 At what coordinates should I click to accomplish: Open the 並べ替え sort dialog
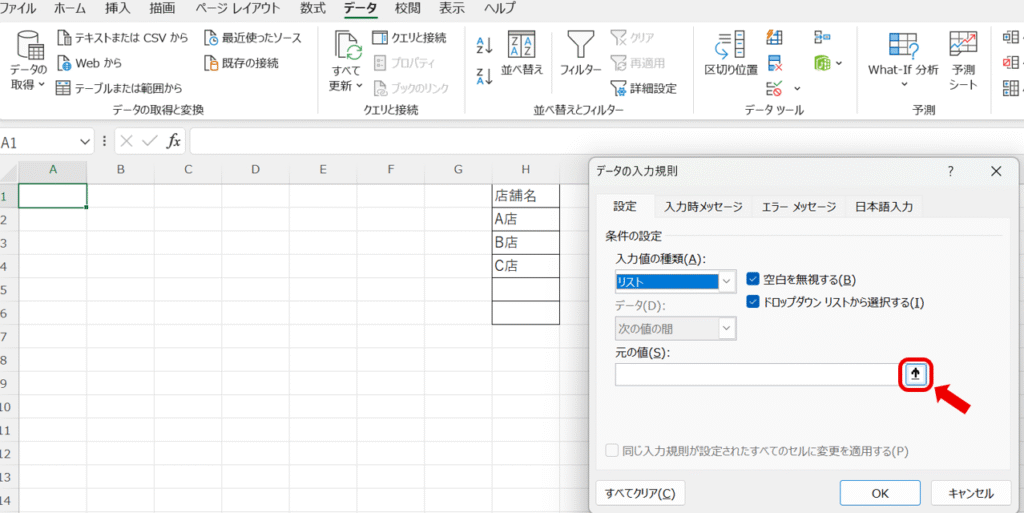(x=521, y=47)
